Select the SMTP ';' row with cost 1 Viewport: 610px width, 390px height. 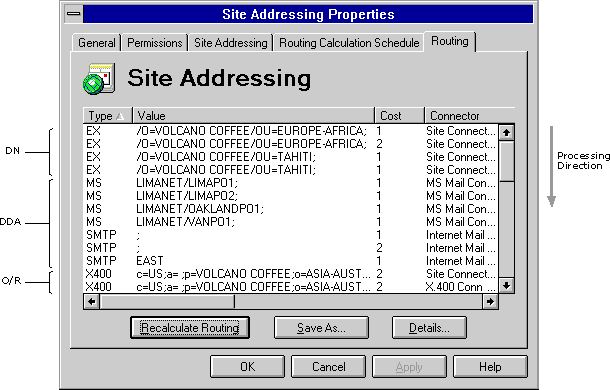(x=291, y=235)
